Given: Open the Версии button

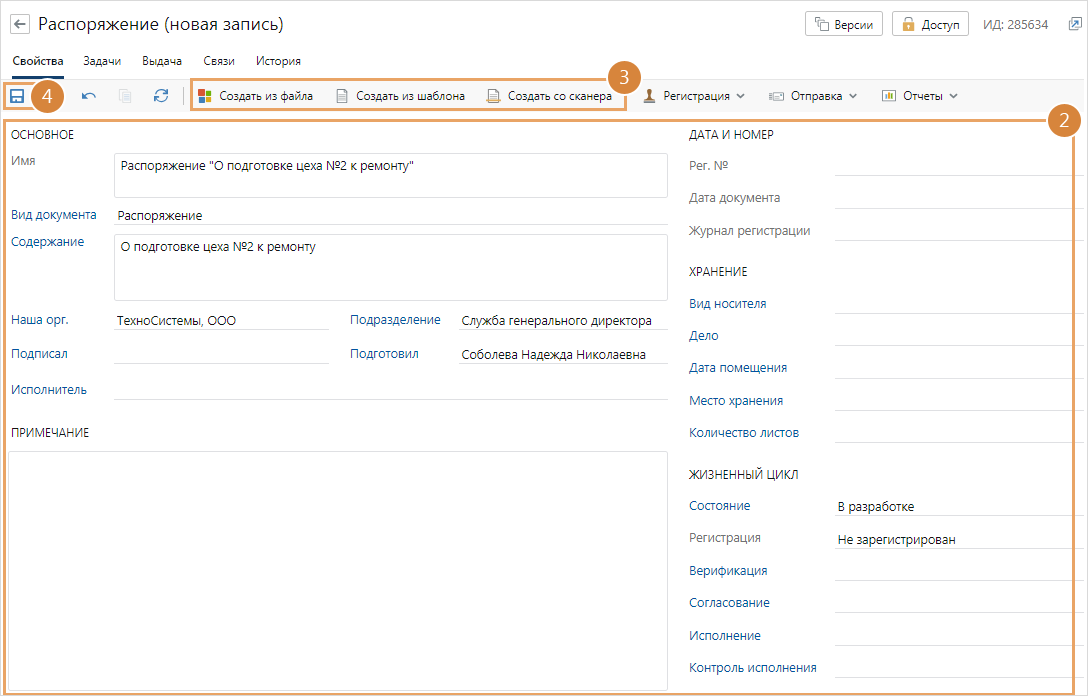Looking at the screenshot, I should tap(844, 24).
